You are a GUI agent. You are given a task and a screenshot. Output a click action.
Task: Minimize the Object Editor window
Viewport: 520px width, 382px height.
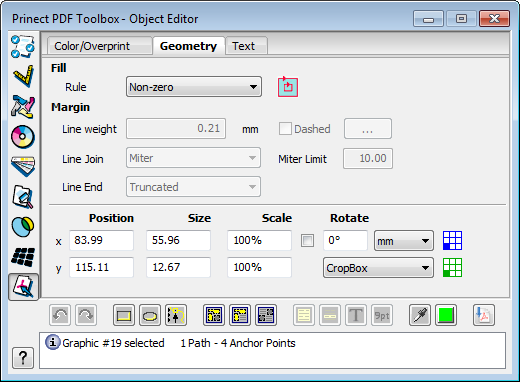(x=428, y=19)
